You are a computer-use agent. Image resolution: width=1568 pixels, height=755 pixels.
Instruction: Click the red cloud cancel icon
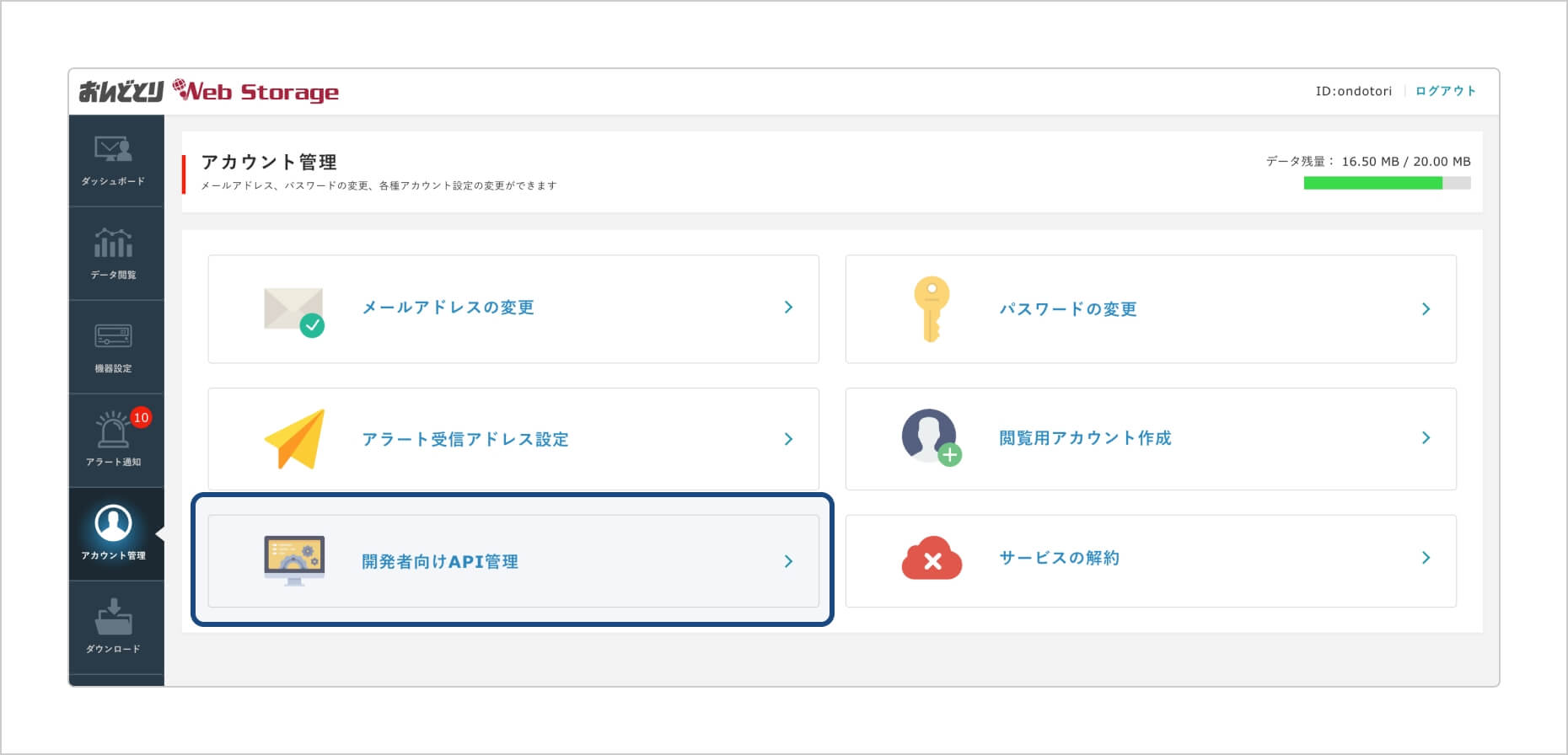[932, 558]
